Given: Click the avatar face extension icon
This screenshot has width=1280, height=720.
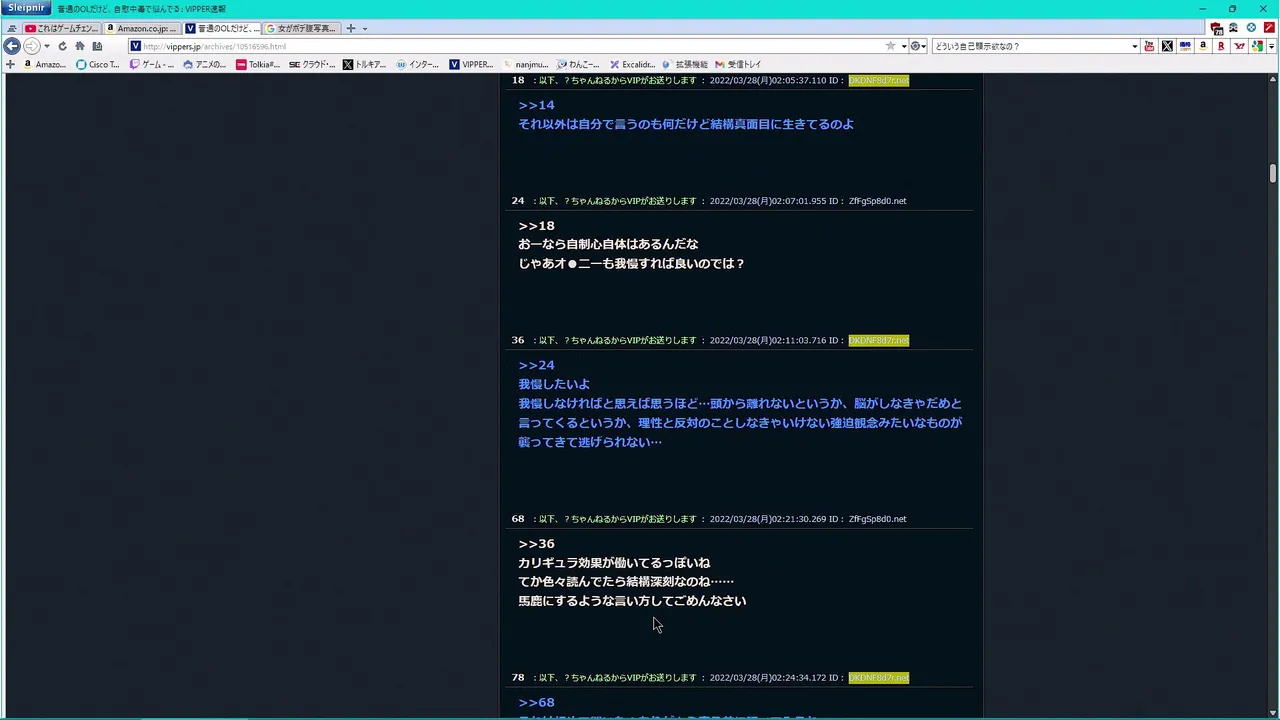Looking at the screenshot, I should (x=1234, y=28).
